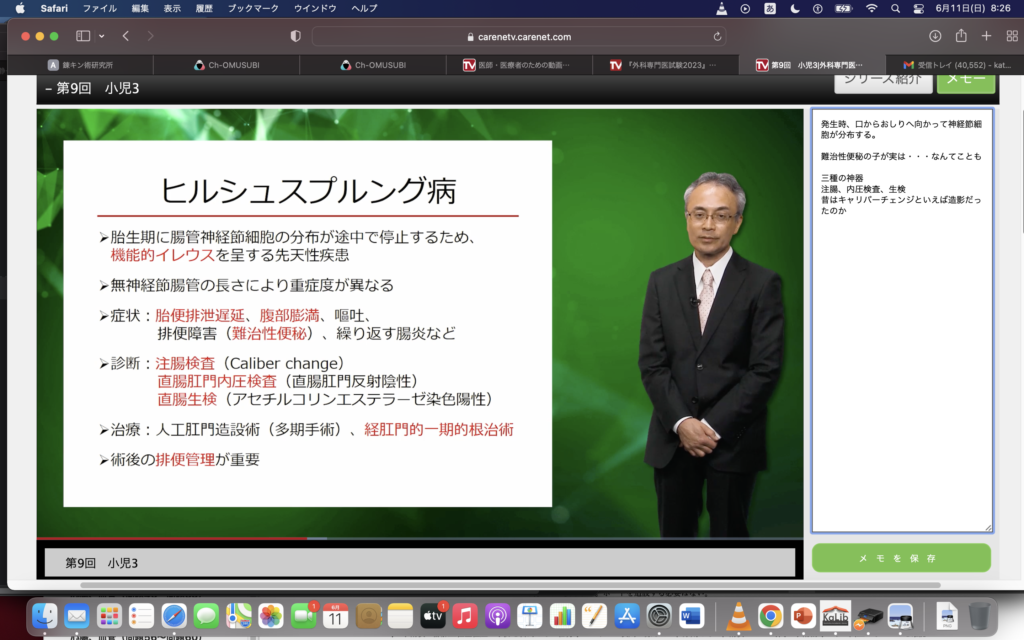The image size is (1024, 640).
Task: Click the Share icon in toolbar
Action: coord(961,36)
